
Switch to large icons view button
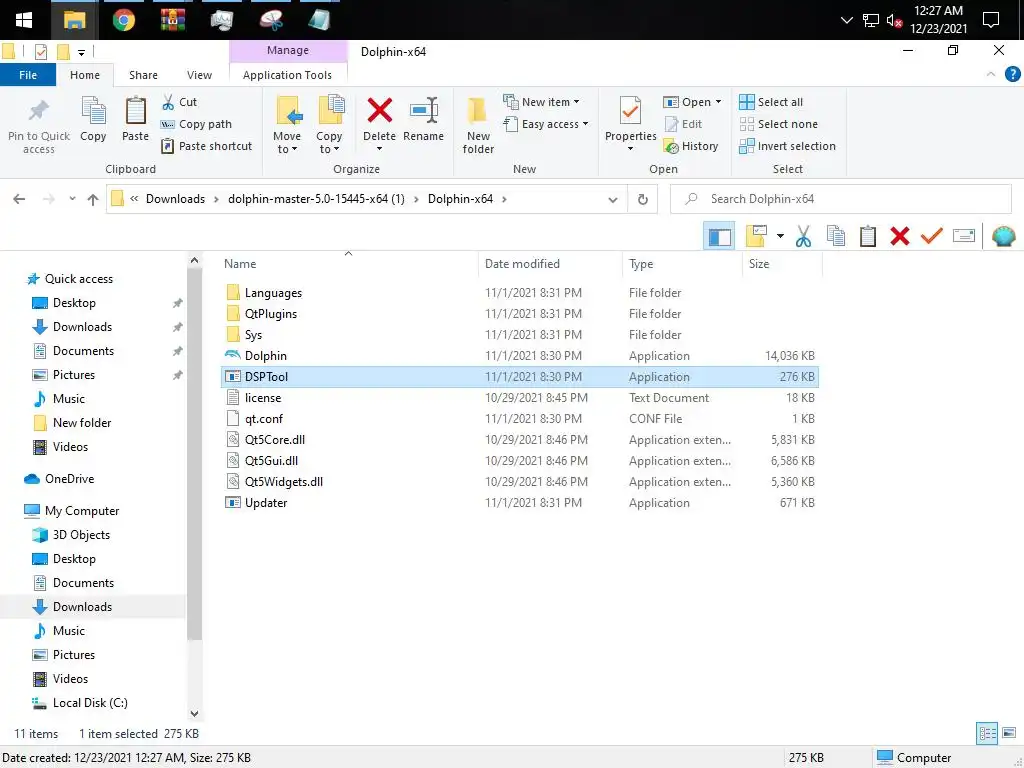coord(1009,733)
